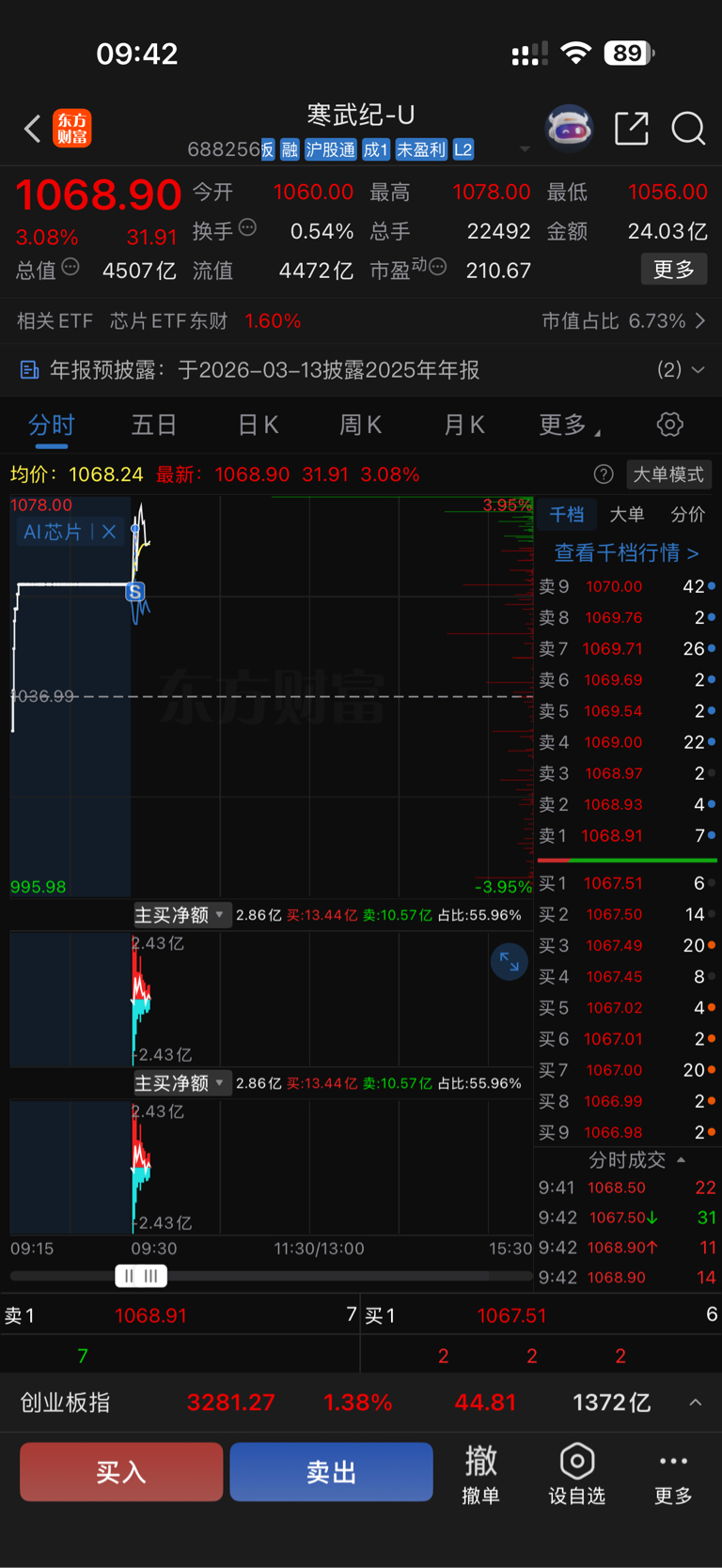
Task: Tap the 未盈利 badge
Action: pos(420,149)
